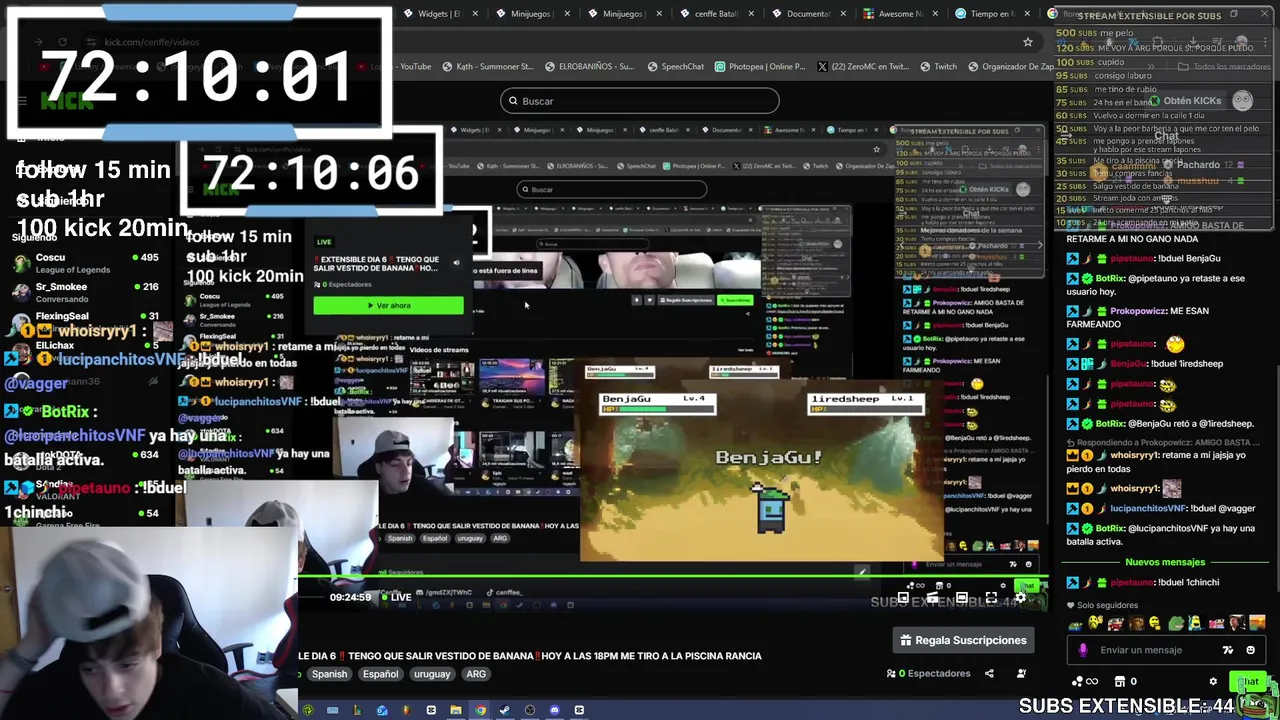The image size is (1280, 720).
Task: Click the green Ver ahora button
Action: click(388, 306)
